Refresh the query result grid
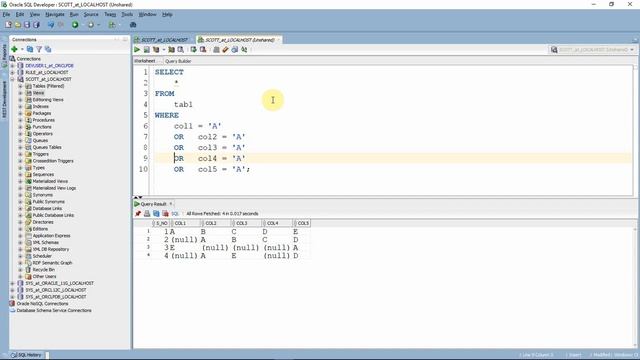This screenshot has width=640, height=360. point(156,213)
